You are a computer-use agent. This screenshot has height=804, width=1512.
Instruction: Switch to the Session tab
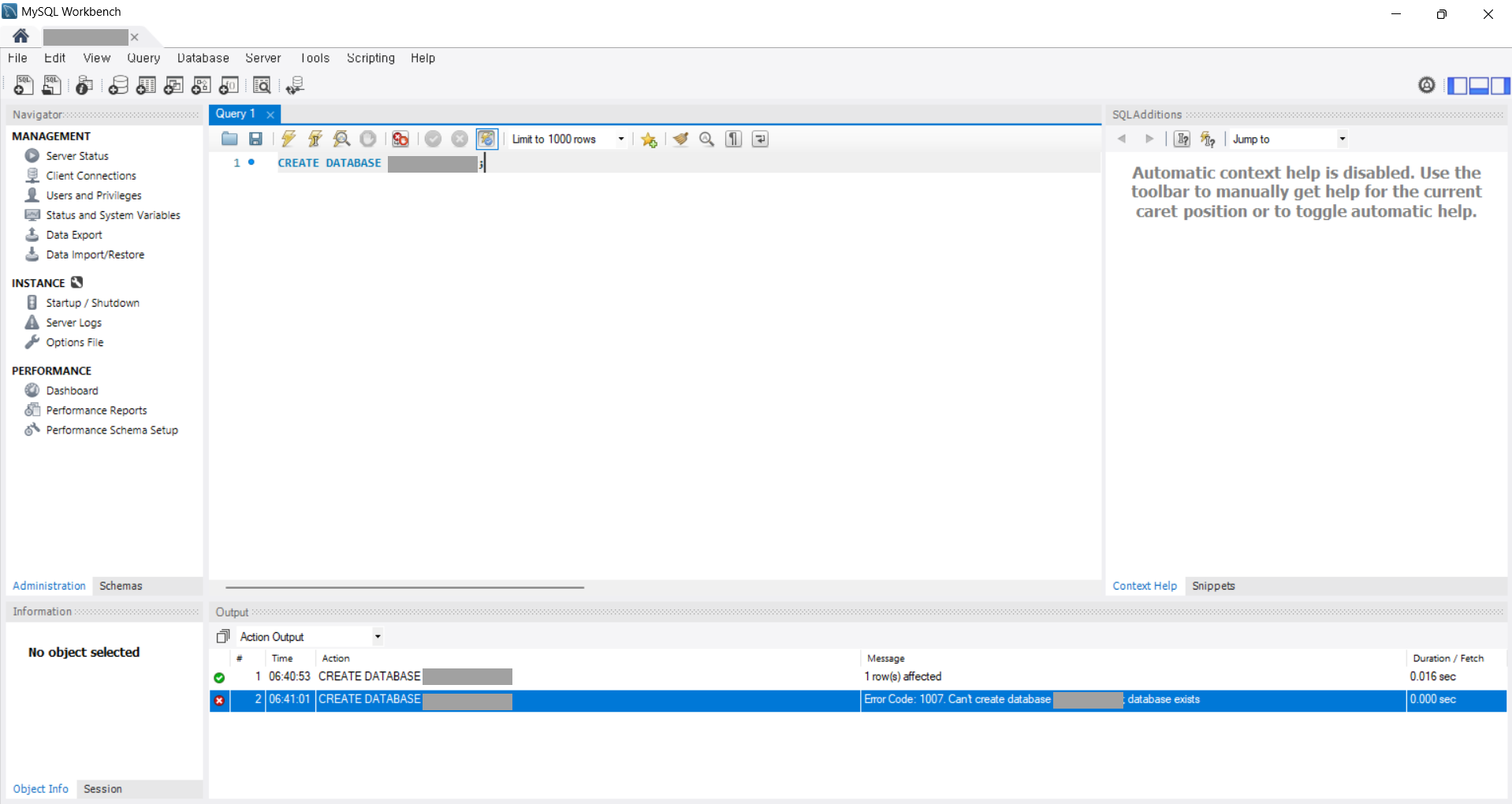point(102,789)
